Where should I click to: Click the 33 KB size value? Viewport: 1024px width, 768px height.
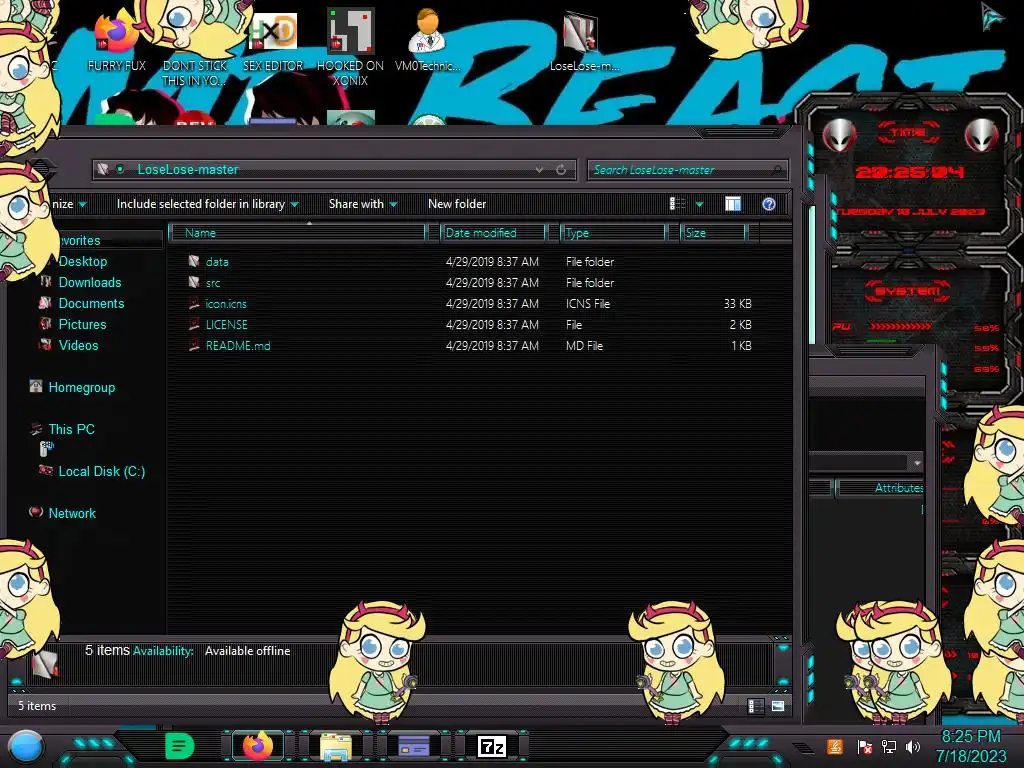click(737, 304)
